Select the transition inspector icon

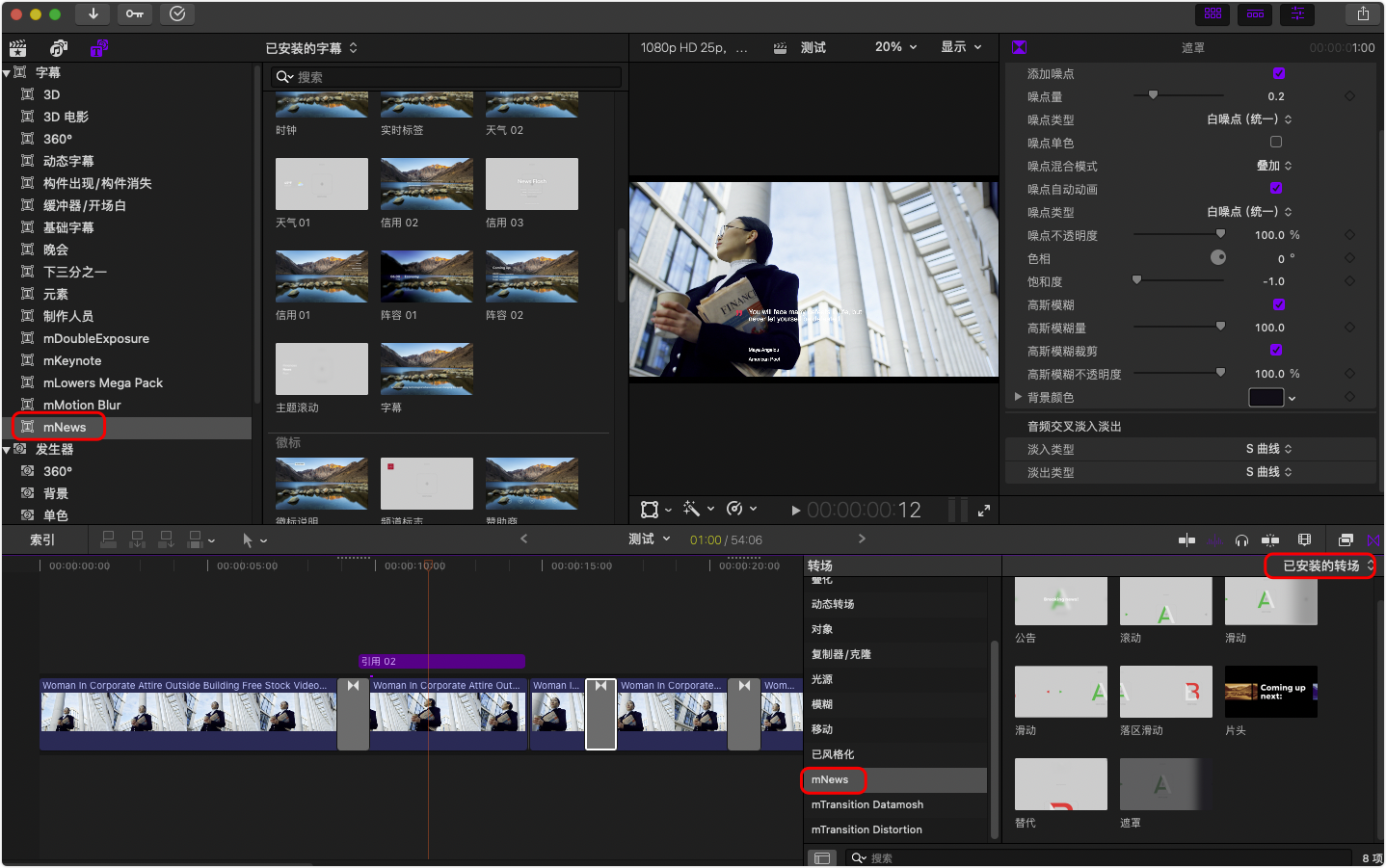point(1019,47)
